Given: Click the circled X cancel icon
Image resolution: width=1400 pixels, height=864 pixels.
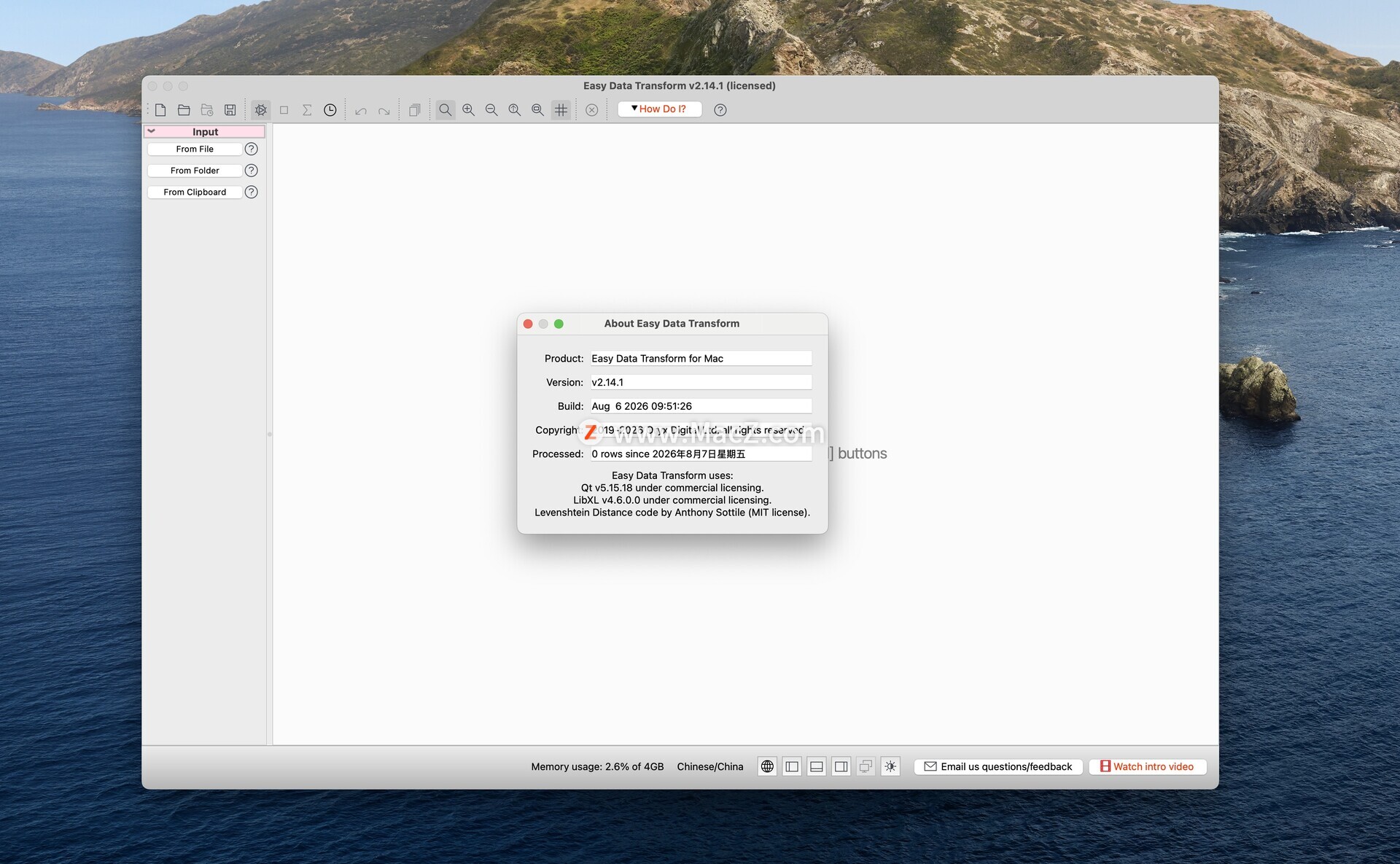Looking at the screenshot, I should (x=592, y=110).
